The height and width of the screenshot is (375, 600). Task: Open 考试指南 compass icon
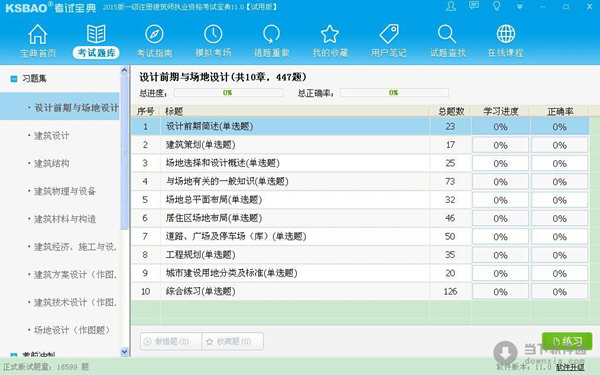(155, 34)
